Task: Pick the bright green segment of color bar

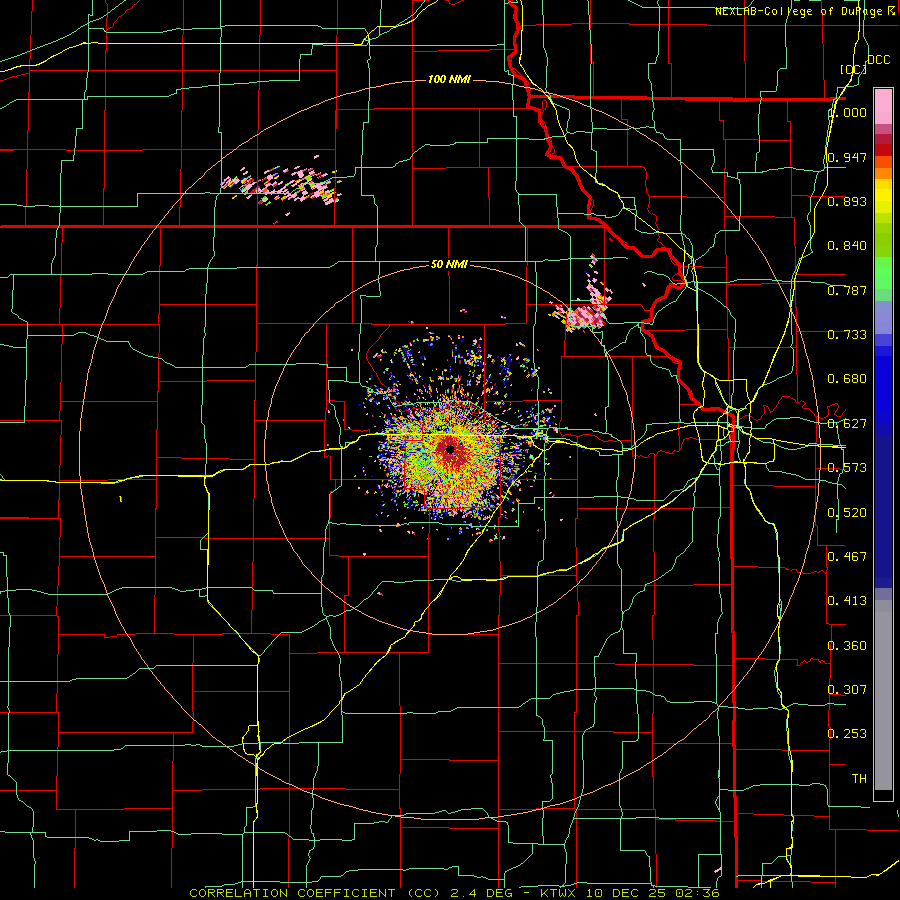Action: [x=883, y=273]
